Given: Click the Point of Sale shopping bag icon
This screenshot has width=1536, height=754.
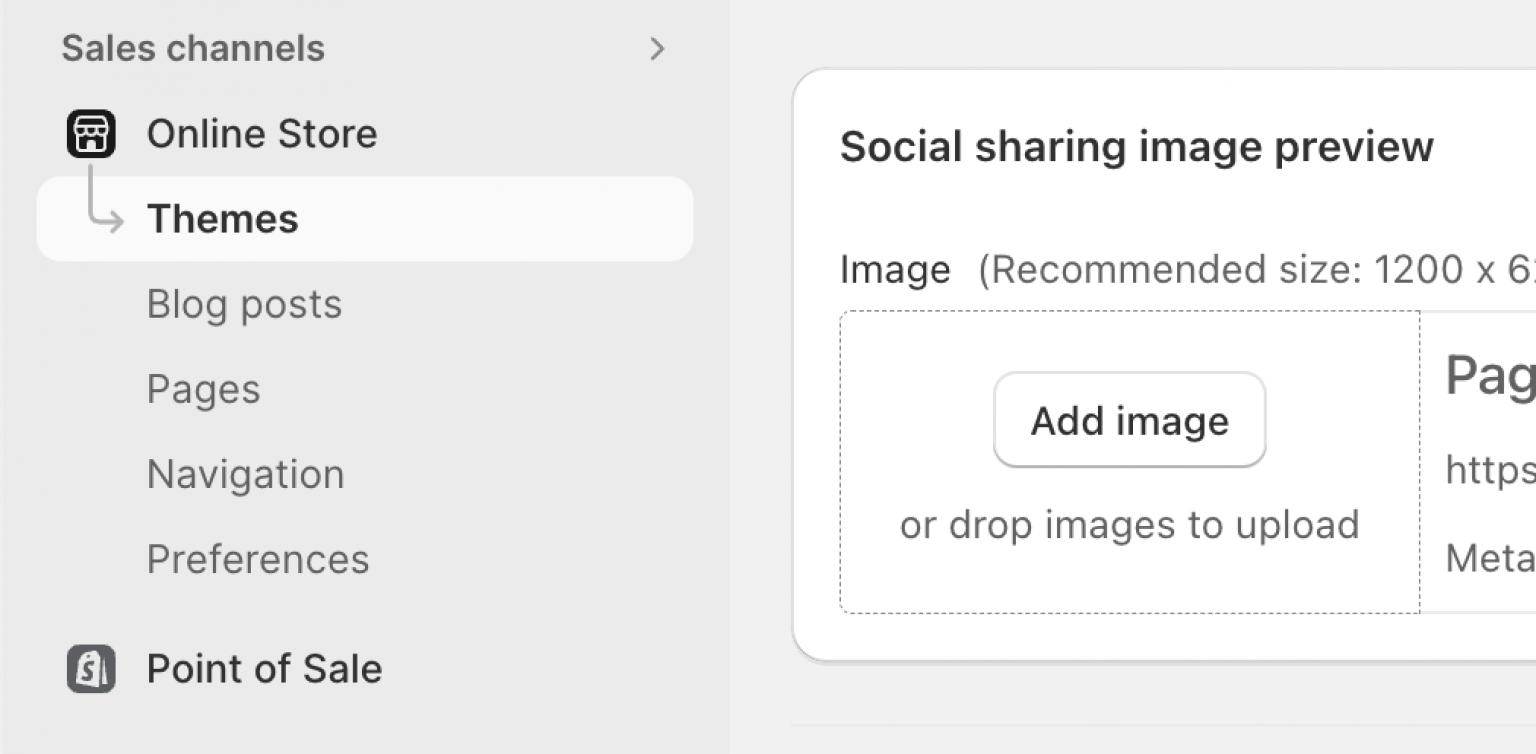Looking at the screenshot, I should pos(91,669).
